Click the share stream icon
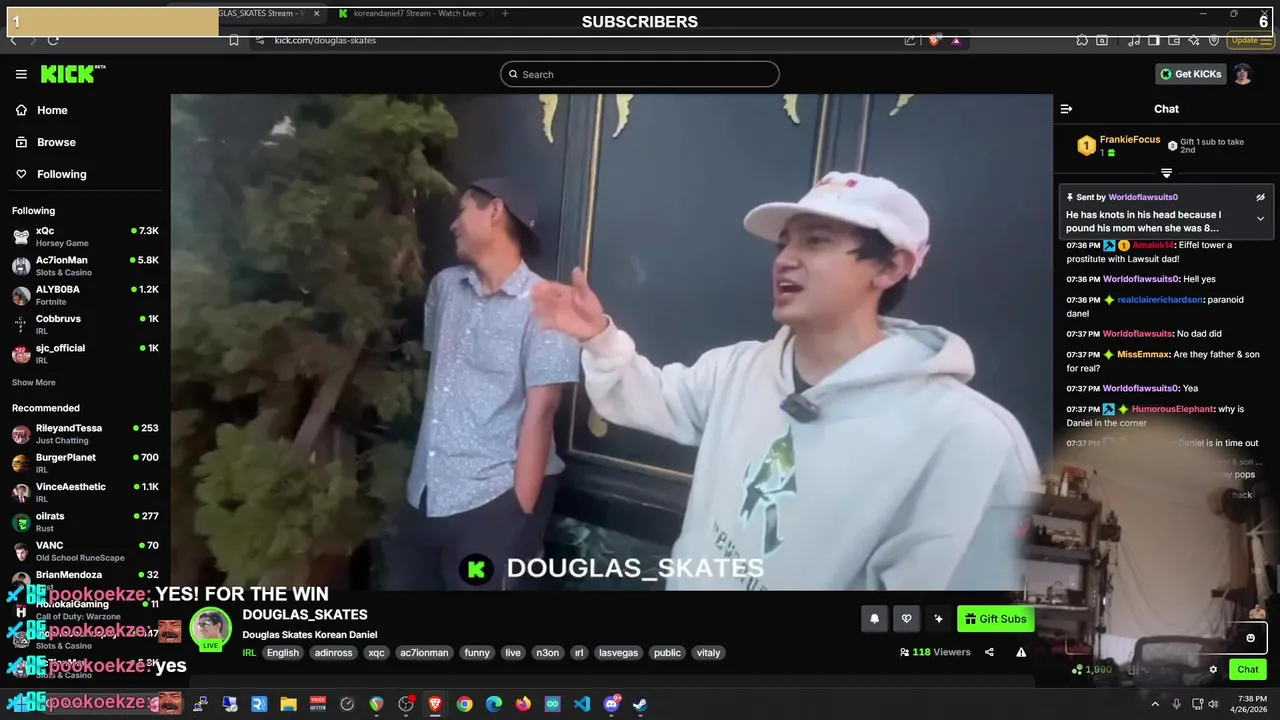 pyautogui.click(x=989, y=652)
